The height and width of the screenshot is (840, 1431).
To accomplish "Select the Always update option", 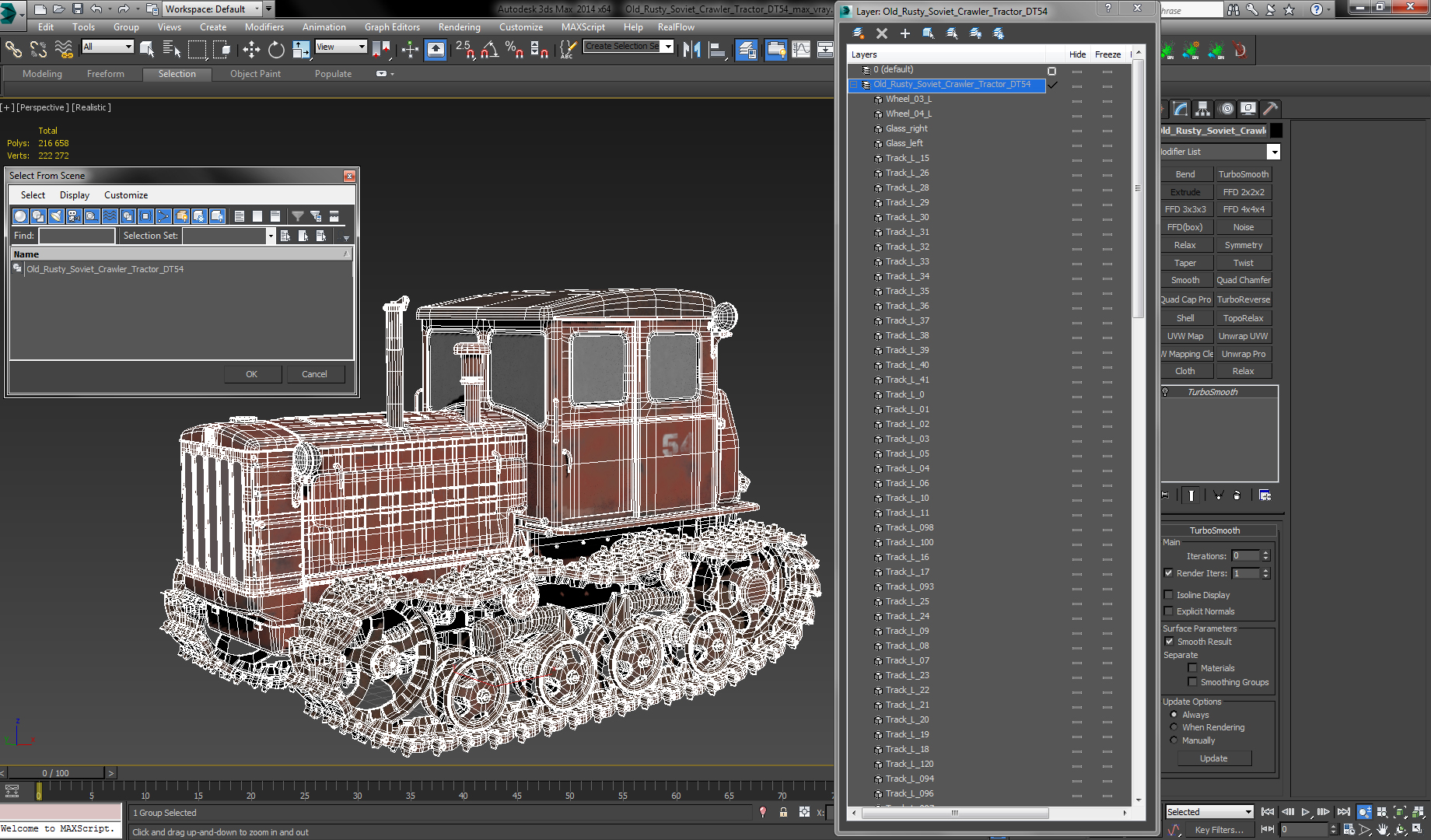I will 1174,715.
